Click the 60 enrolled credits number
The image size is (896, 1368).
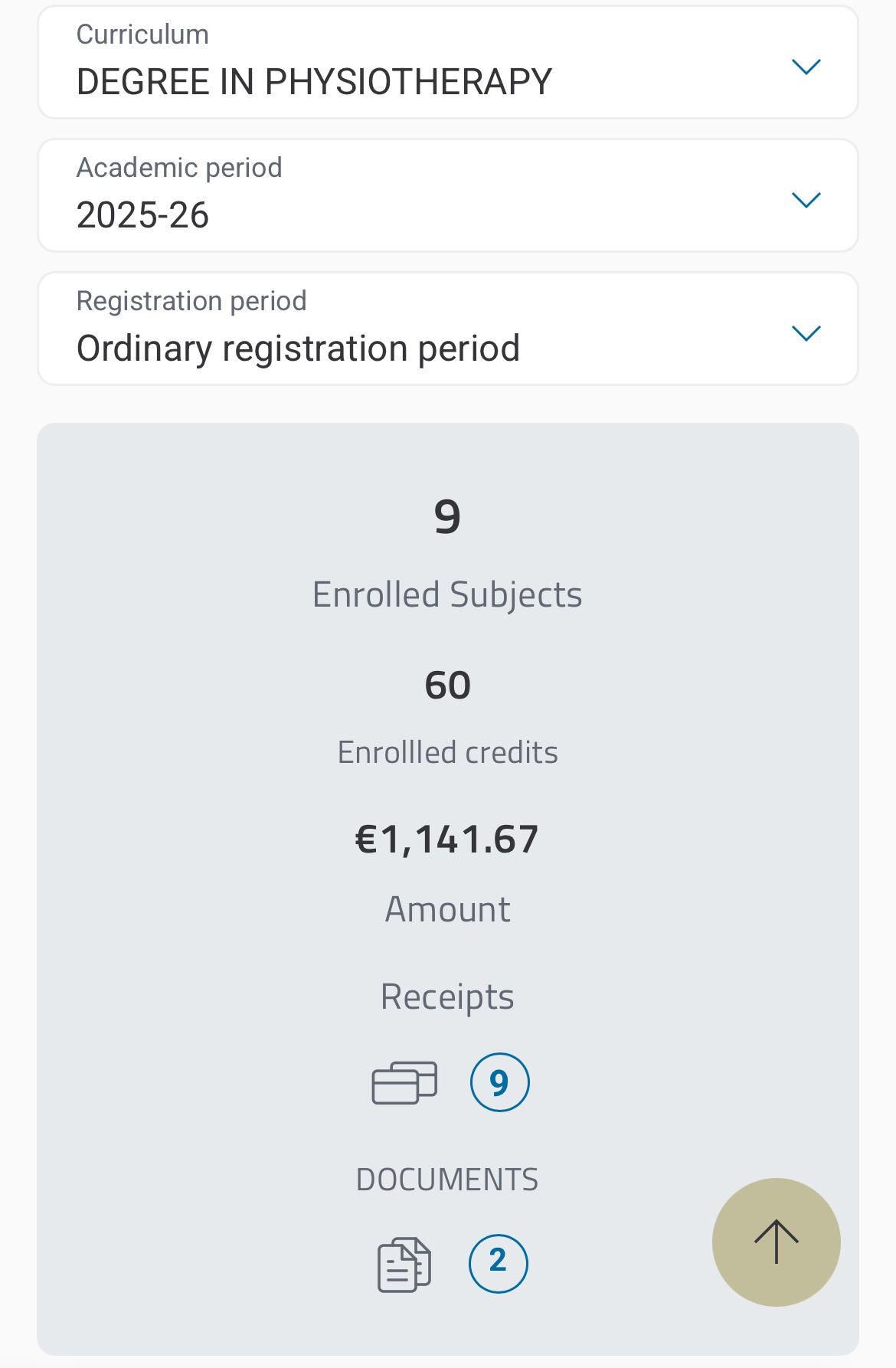447,686
